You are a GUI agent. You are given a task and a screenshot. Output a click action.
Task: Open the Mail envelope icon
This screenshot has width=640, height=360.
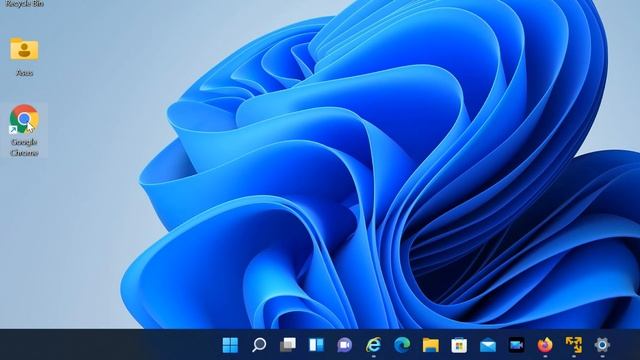click(488, 345)
